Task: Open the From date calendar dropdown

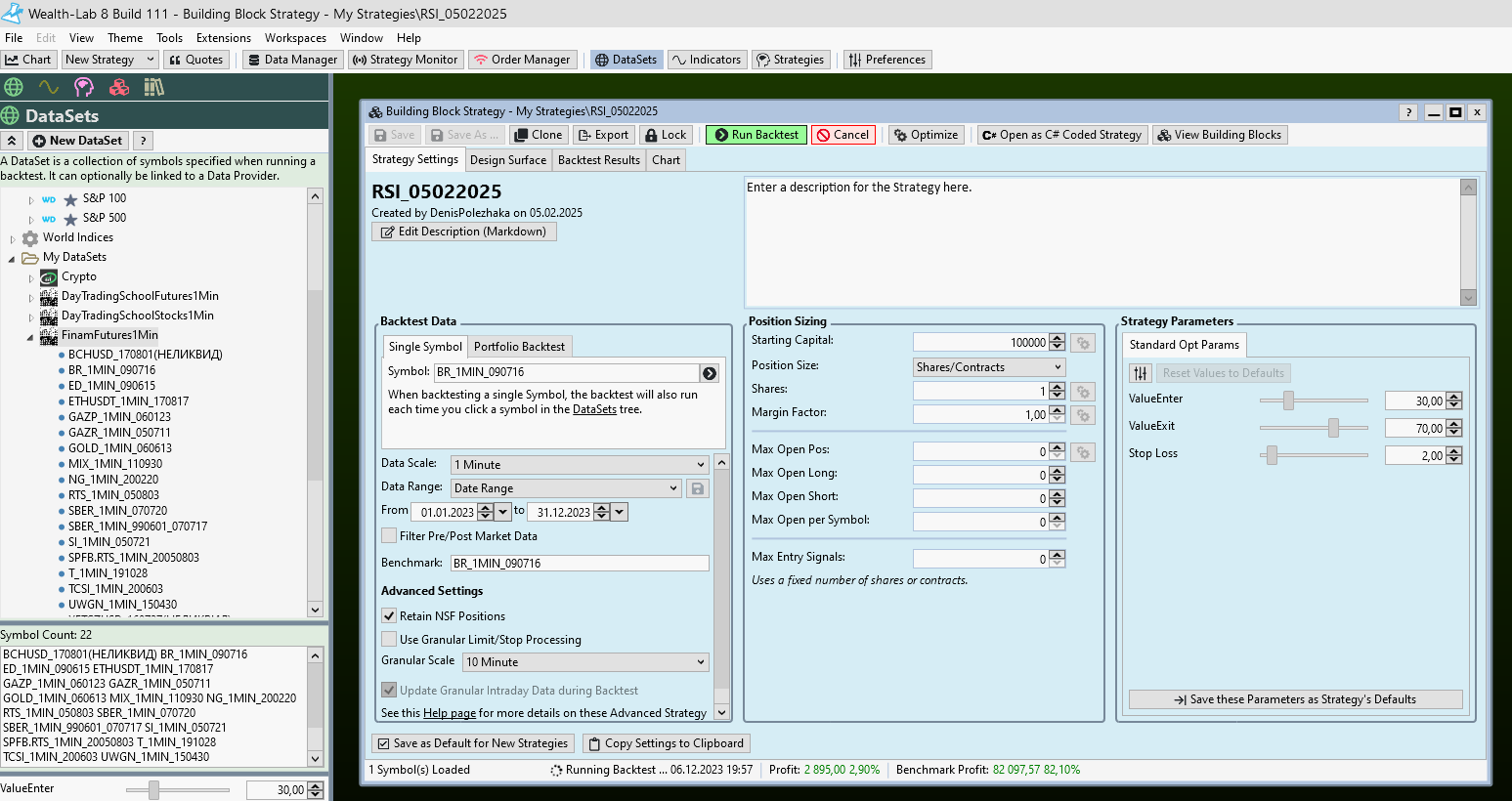Action: (503, 512)
